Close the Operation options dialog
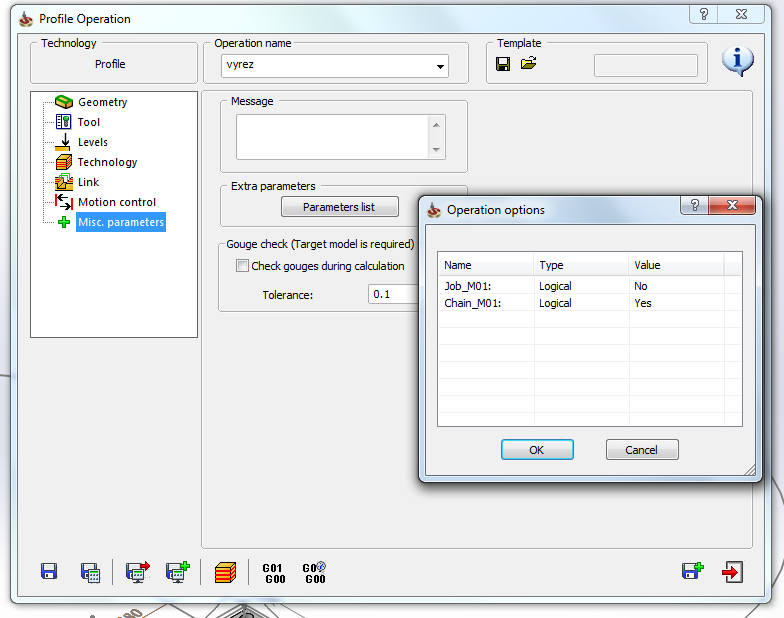 pos(732,205)
